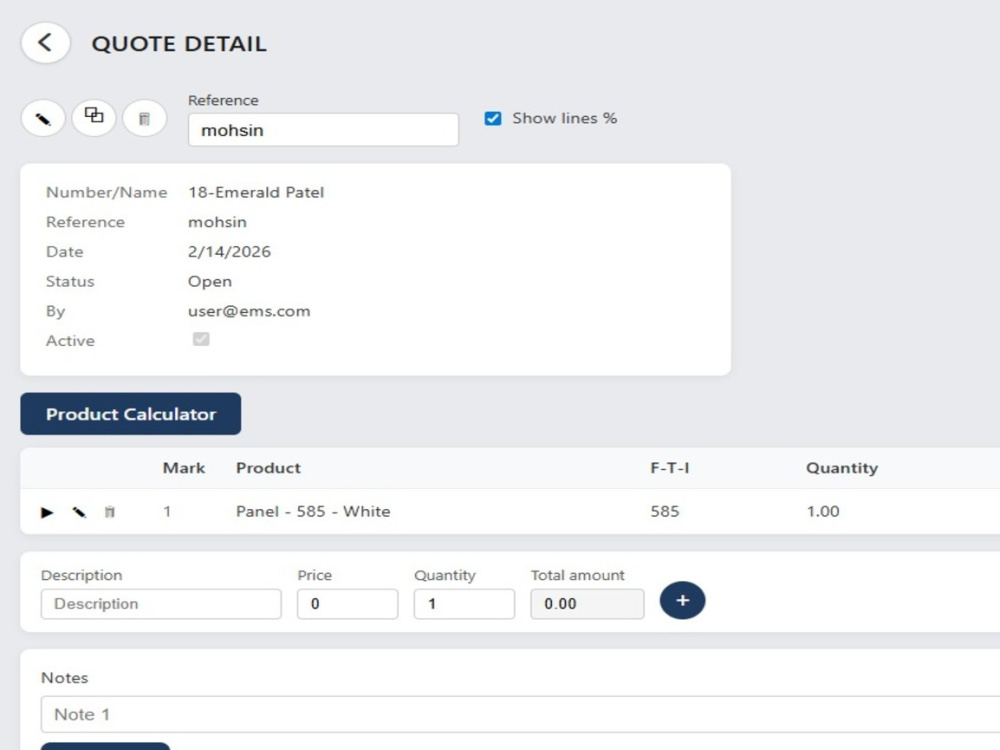Viewport: 1000px width, 750px height.
Task: Click the QUOTE DETAIL heading
Action: point(179,44)
